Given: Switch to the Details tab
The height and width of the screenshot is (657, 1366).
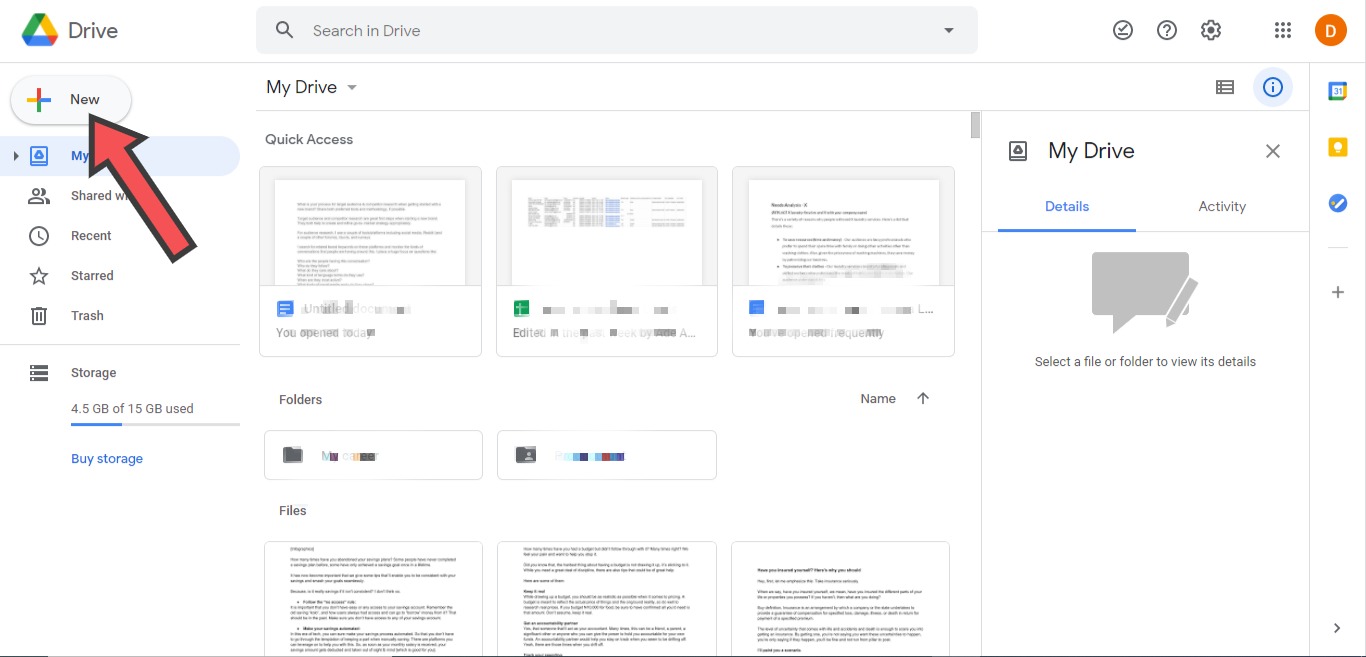Looking at the screenshot, I should [1067, 207].
